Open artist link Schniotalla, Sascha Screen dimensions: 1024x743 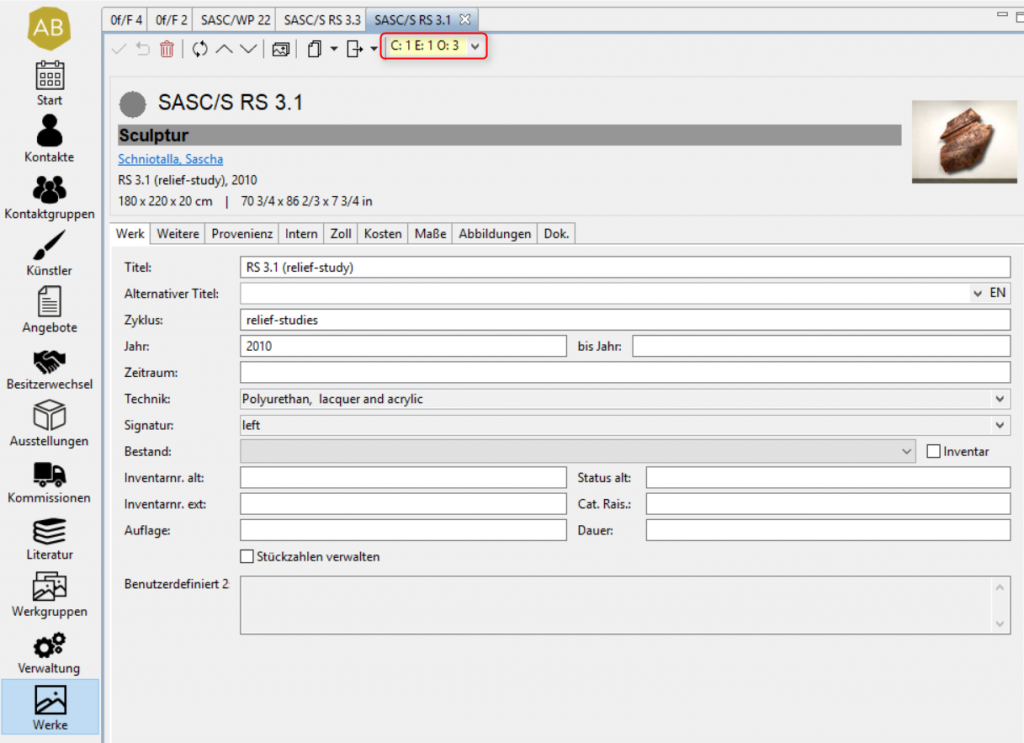(x=170, y=159)
